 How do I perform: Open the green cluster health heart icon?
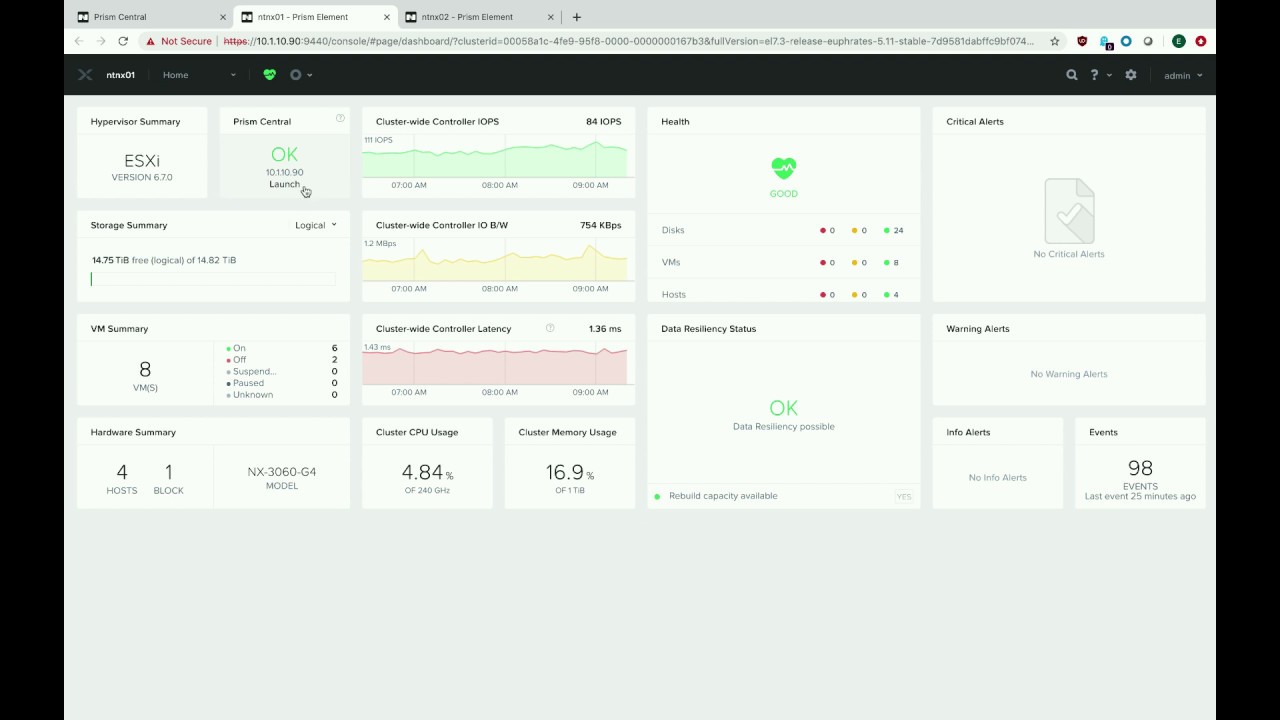pos(269,75)
